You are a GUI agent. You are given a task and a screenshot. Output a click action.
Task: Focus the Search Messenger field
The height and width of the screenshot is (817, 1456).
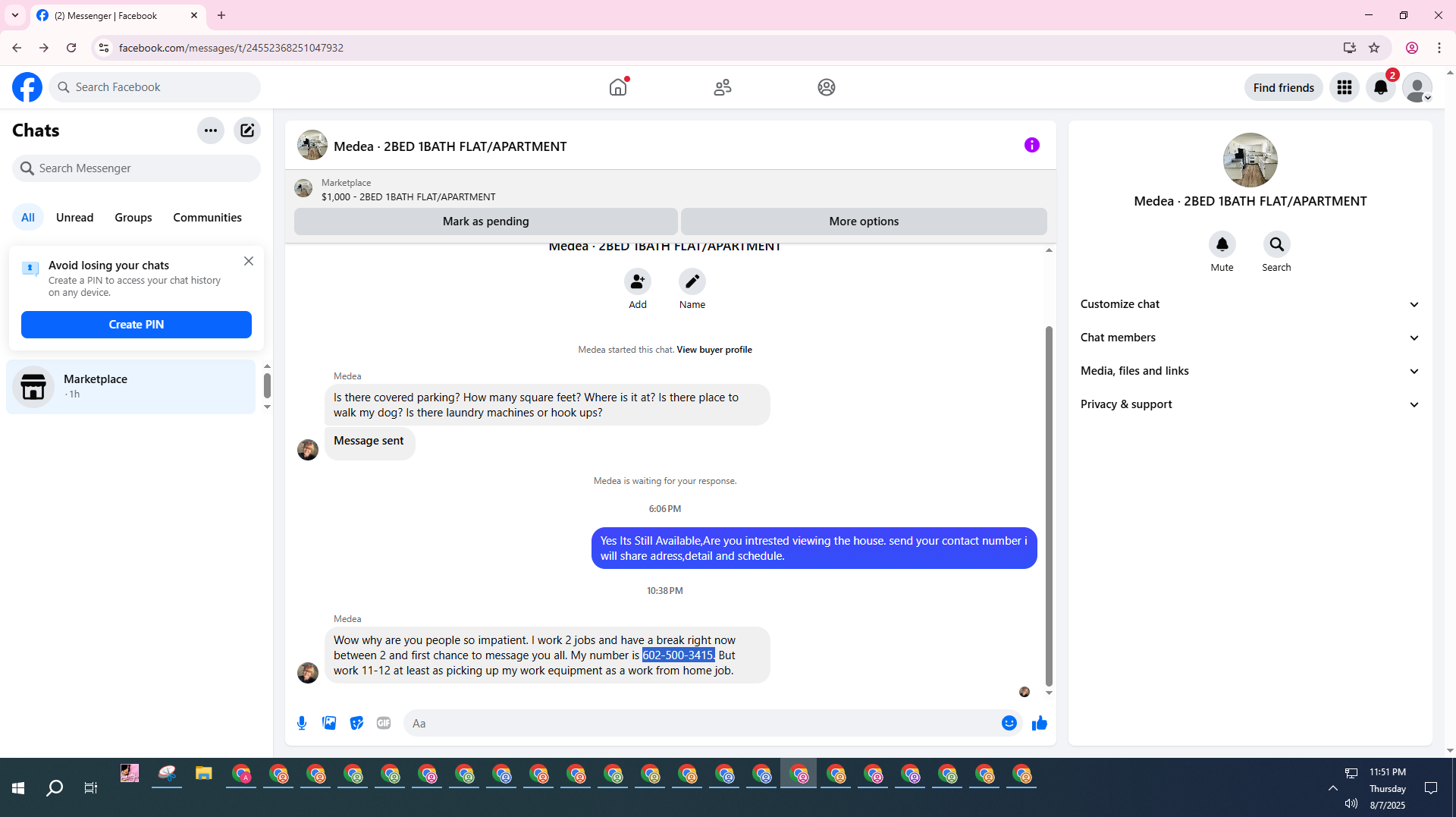tap(136, 168)
